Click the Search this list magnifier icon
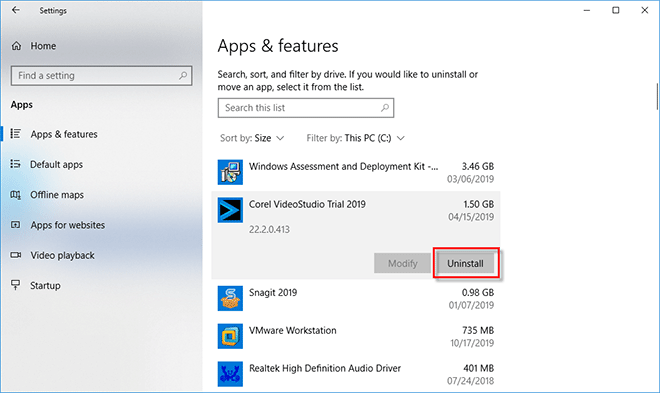 [385, 108]
